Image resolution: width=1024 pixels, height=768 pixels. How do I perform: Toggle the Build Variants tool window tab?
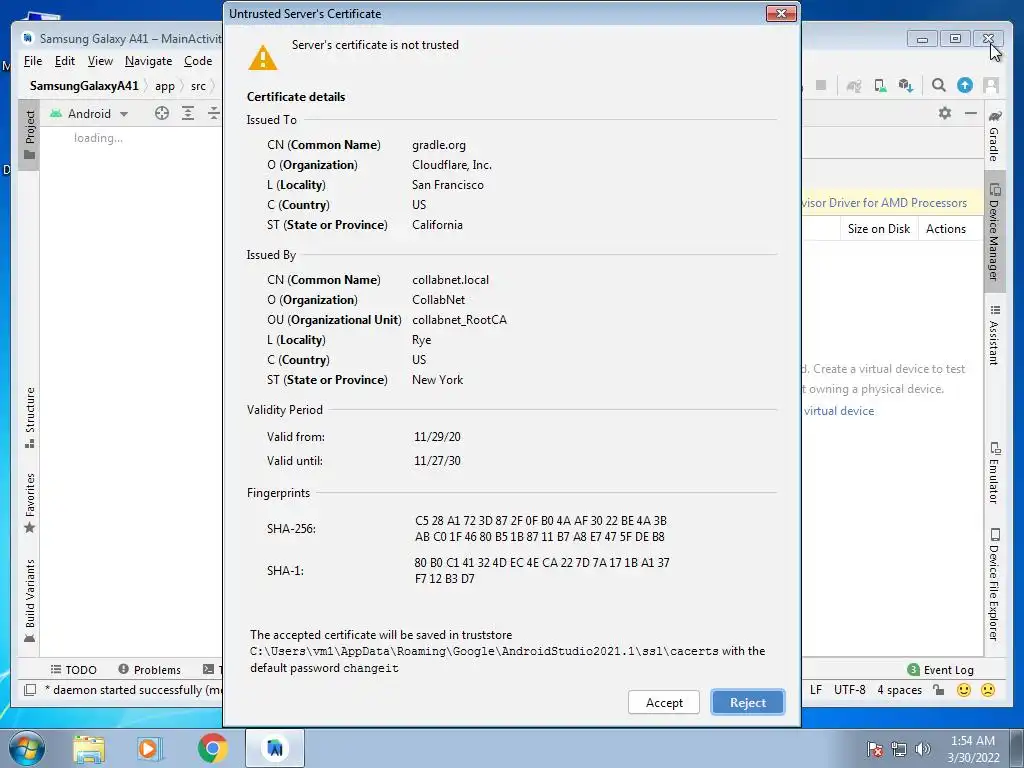pos(29,600)
